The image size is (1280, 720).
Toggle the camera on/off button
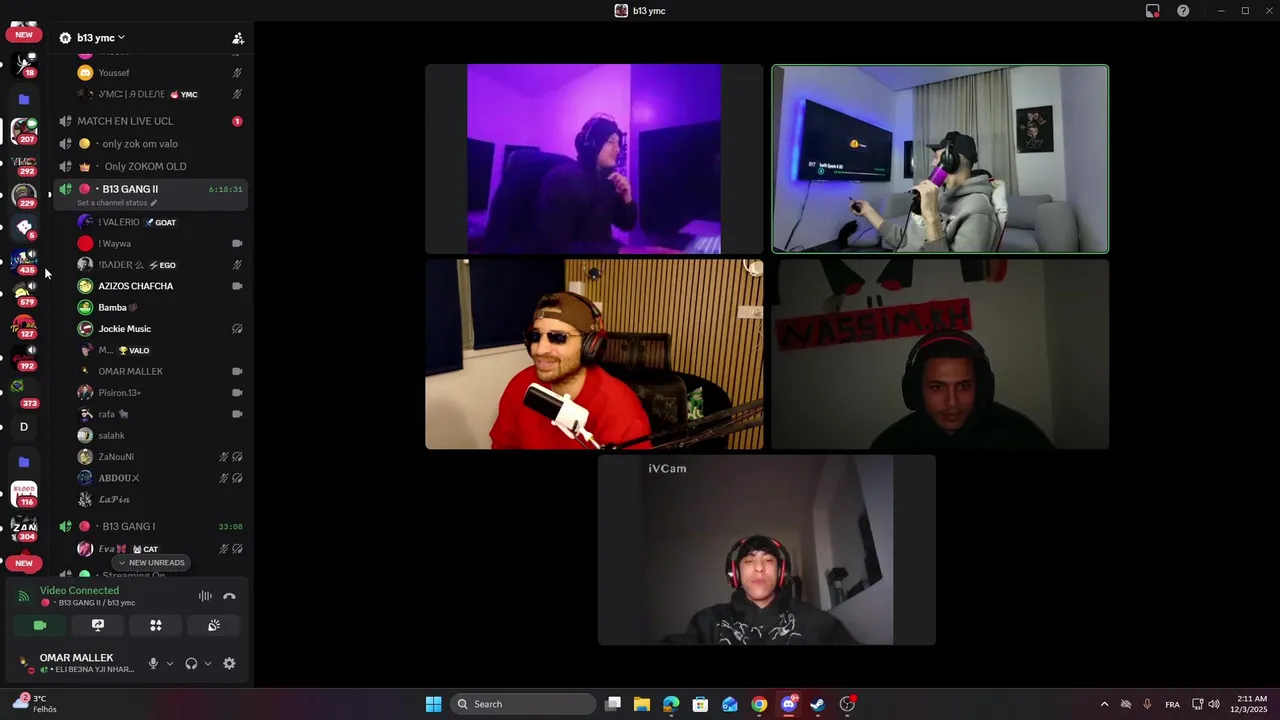40,625
